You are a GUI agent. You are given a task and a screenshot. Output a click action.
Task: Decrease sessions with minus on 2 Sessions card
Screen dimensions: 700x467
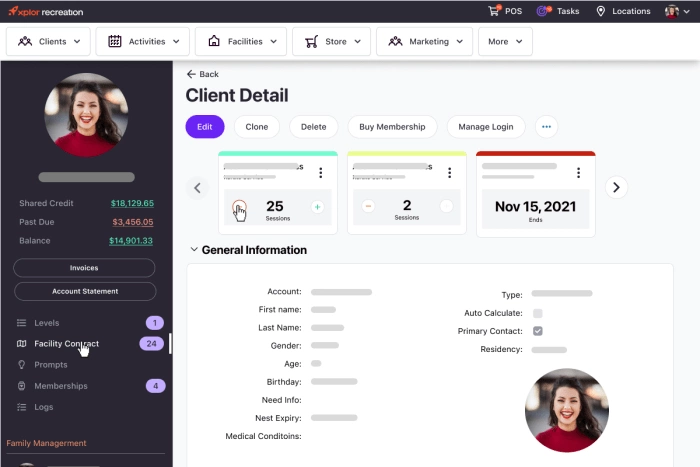tap(368, 206)
